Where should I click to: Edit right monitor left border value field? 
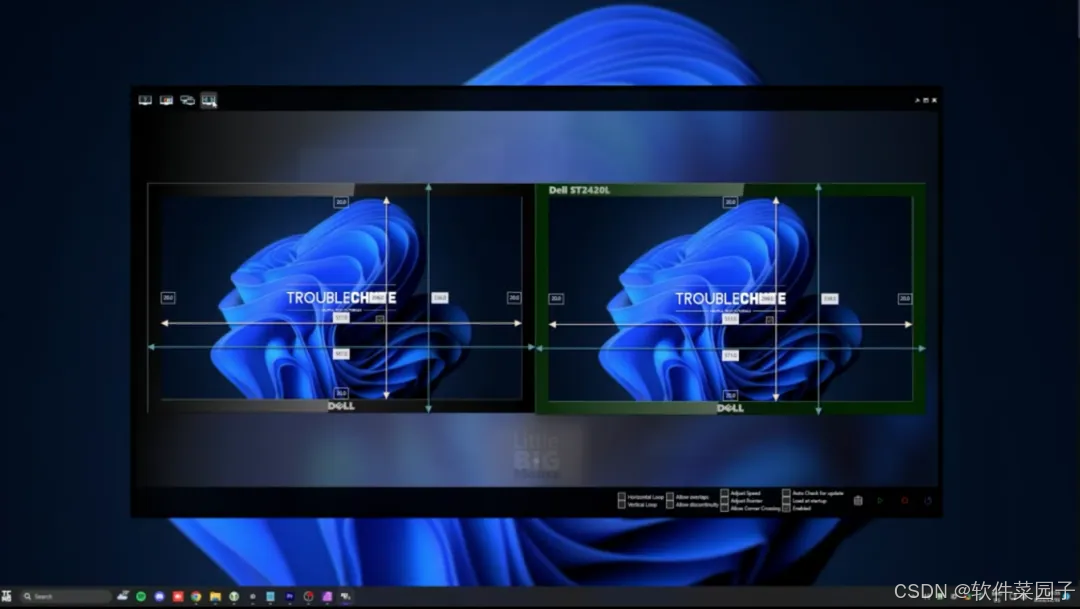tap(556, 298)
